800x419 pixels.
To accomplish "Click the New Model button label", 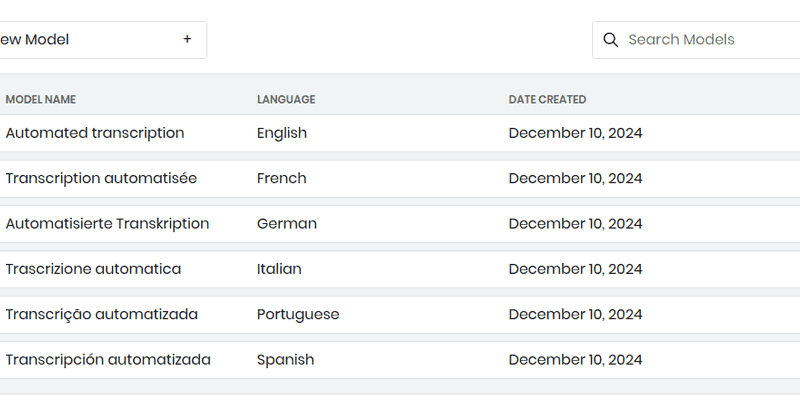I will pyautogui.click(x=34, y=39).
